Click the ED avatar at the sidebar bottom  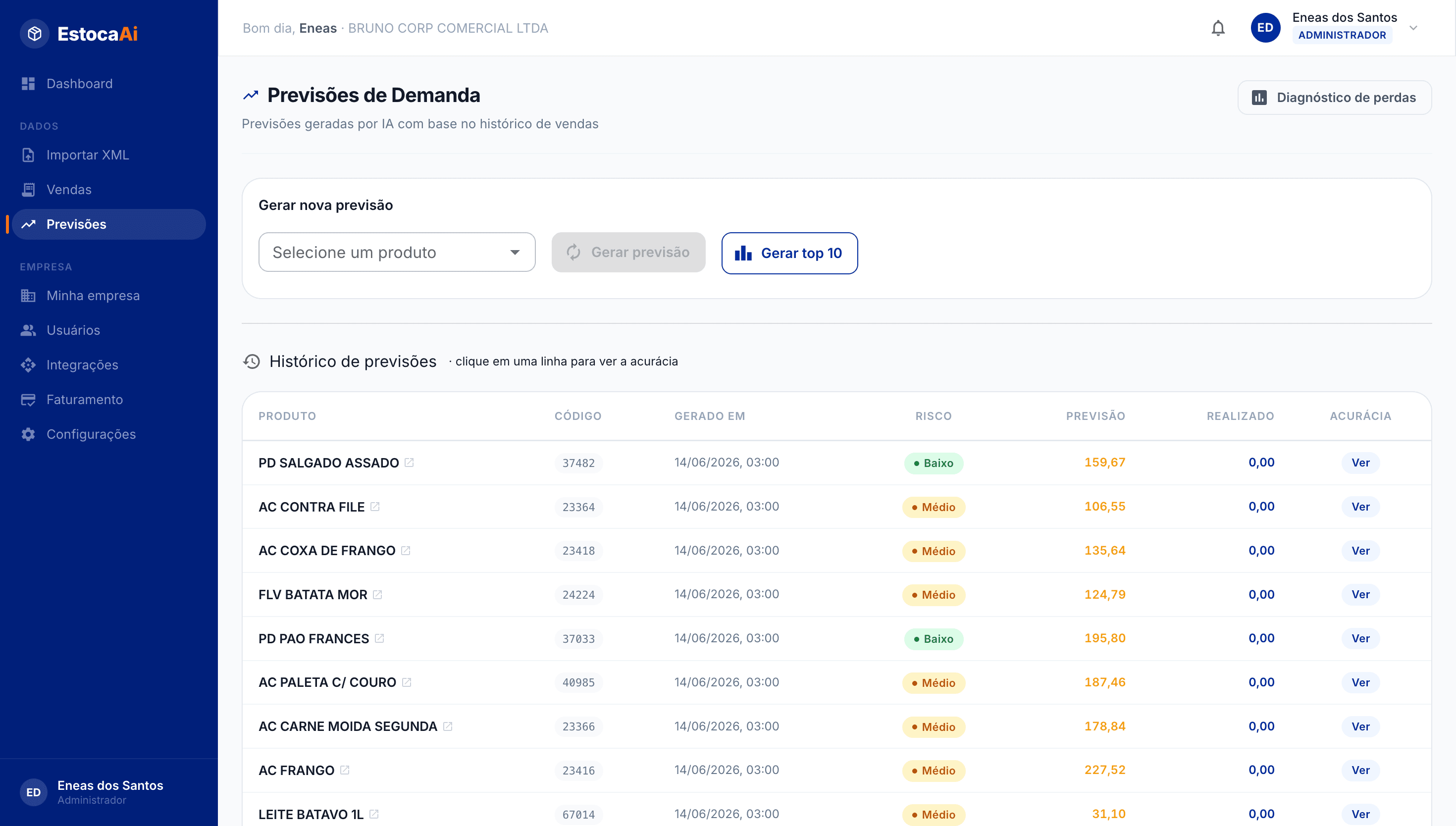pyautogui.click(x=34, y=792)
